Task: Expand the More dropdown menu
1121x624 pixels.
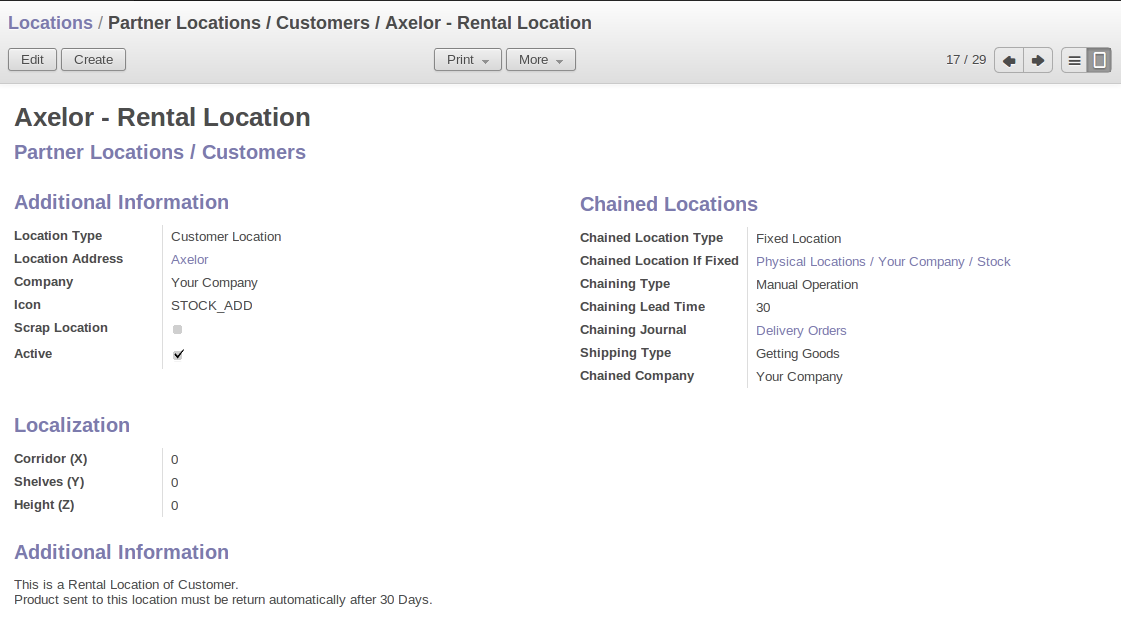Action: 540,60
